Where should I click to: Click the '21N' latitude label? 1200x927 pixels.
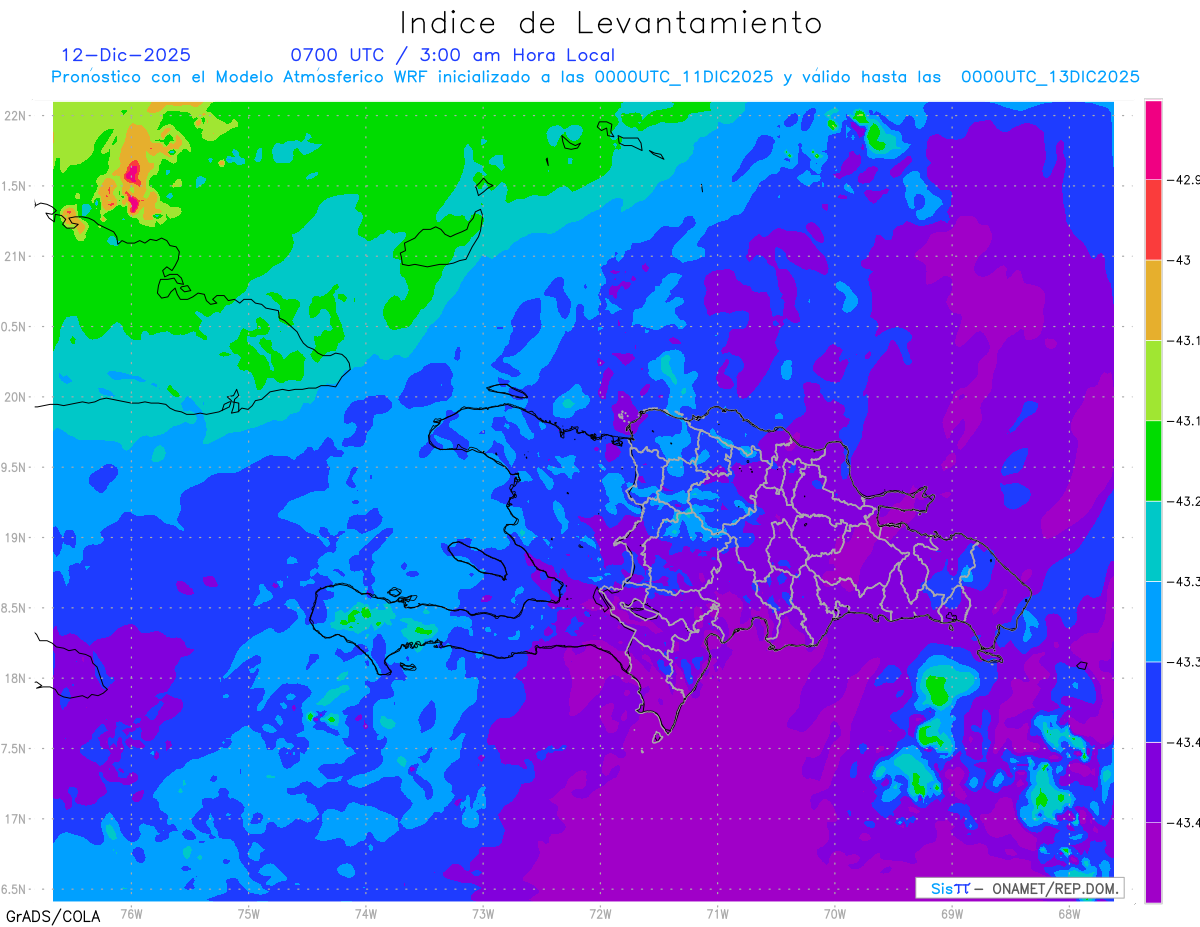15,256
